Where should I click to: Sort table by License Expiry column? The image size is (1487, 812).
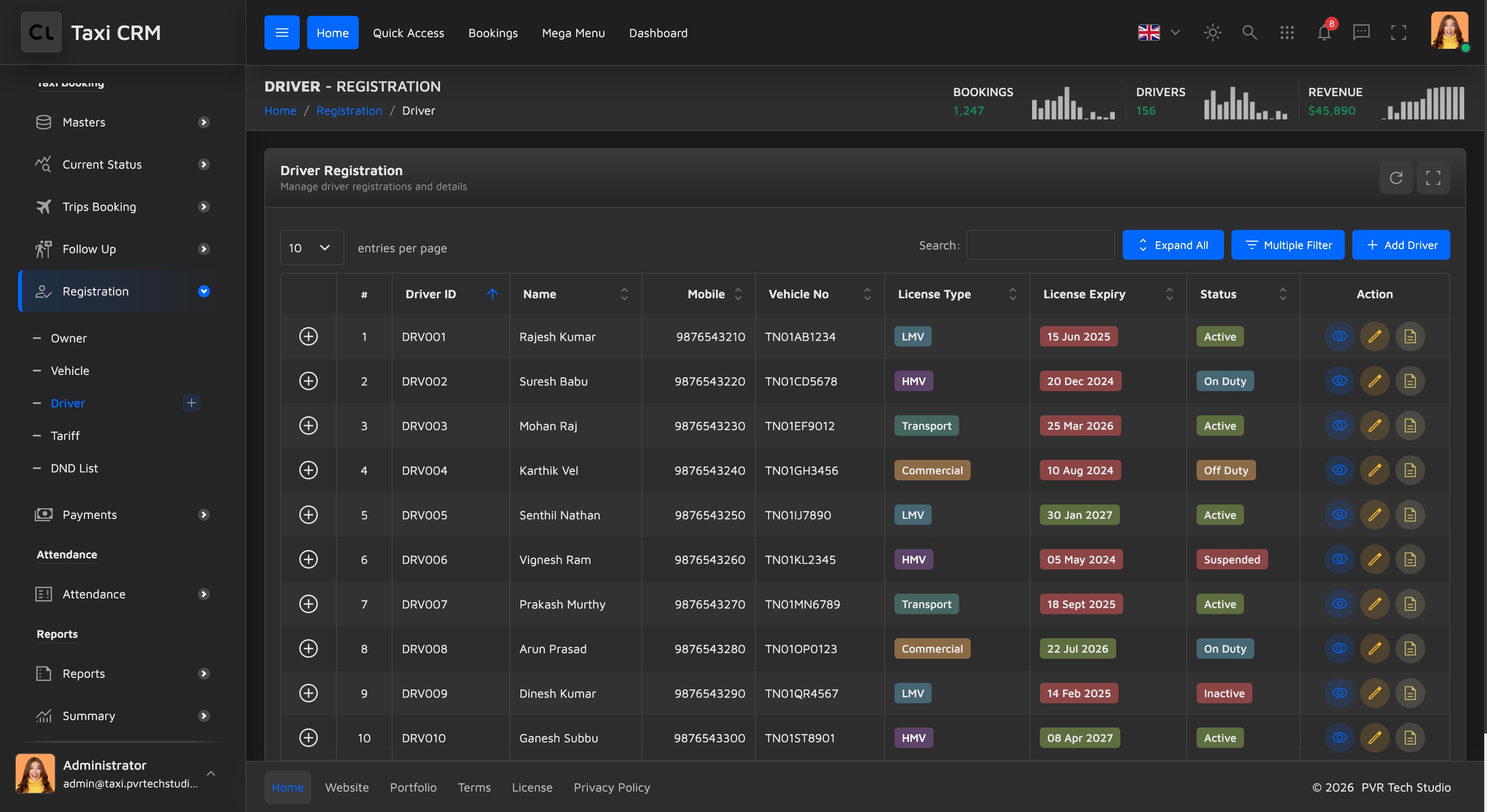coord(1108,295)
